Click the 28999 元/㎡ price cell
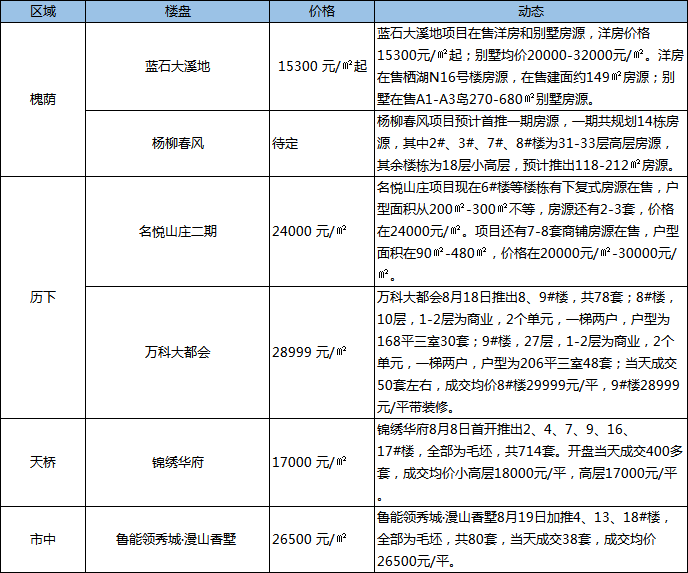 point(311,352)
